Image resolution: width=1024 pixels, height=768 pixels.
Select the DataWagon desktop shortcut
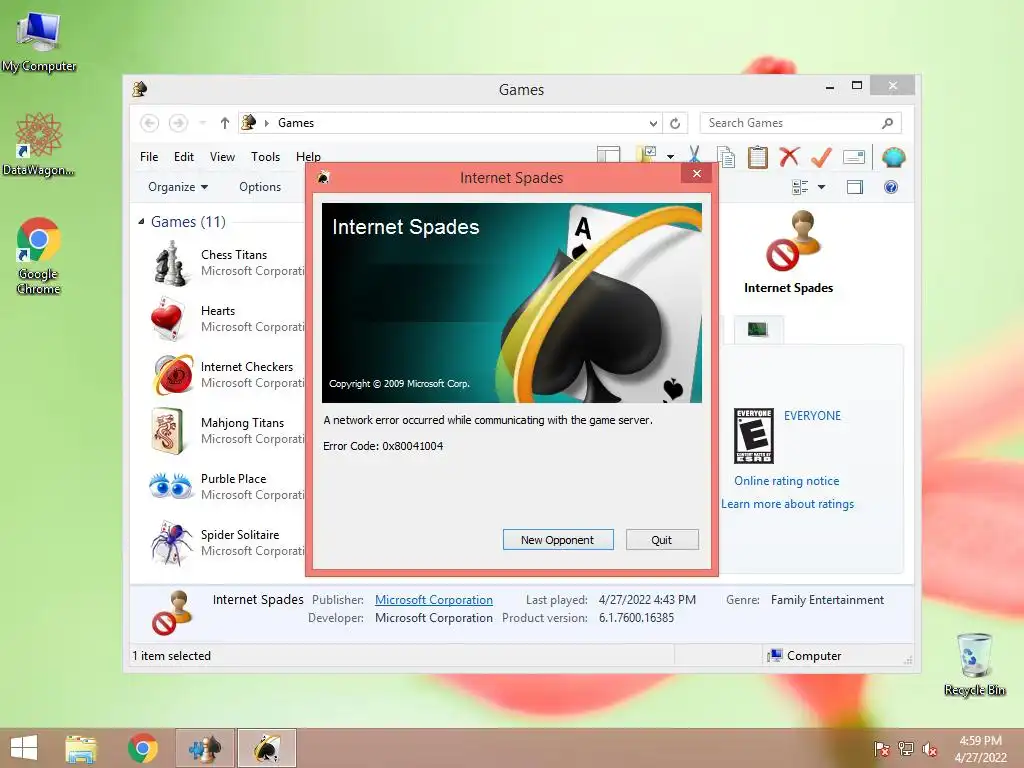[39, 144]
